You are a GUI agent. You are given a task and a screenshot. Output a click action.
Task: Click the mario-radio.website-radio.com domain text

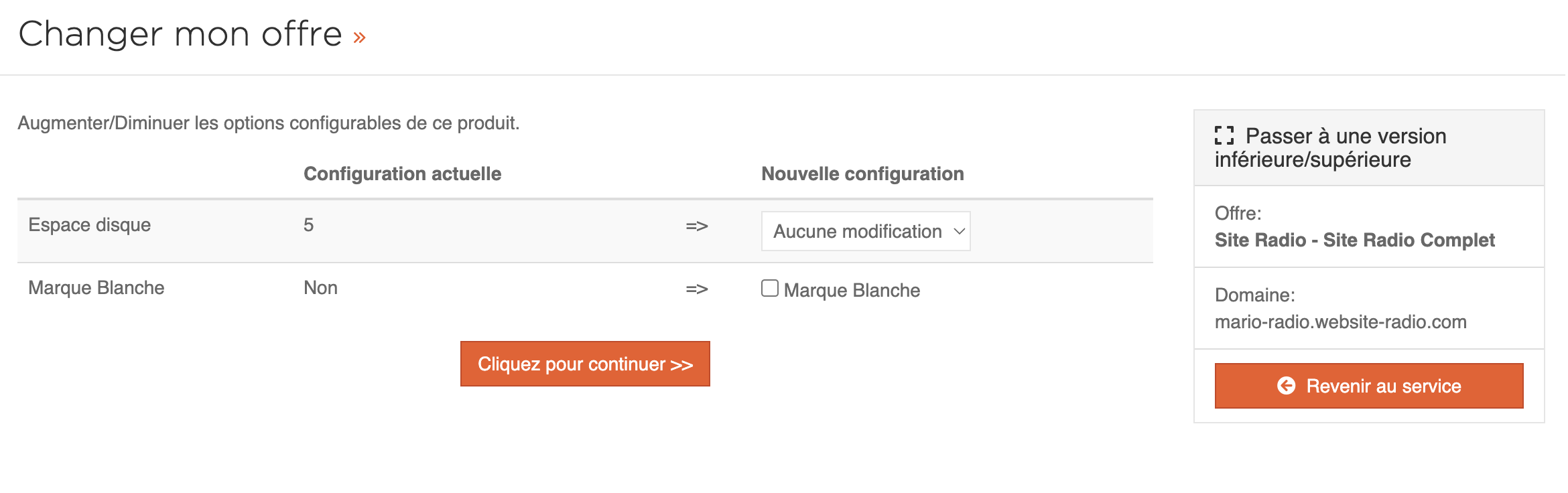(x=1340, y=322)
